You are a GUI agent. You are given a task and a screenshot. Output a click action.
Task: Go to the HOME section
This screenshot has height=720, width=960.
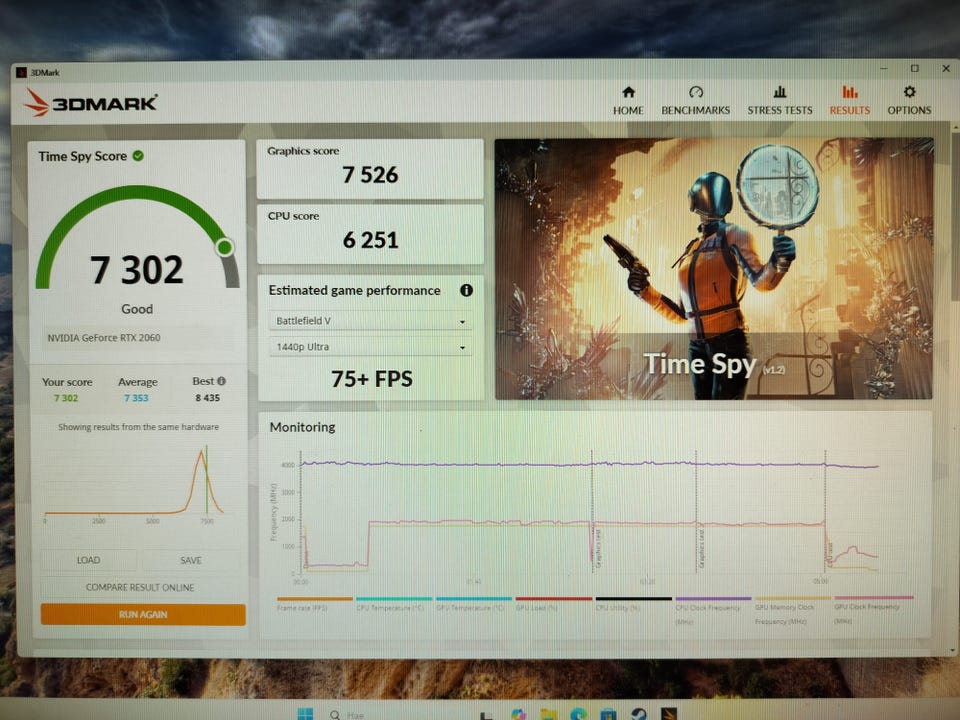pyautogui.click(x=628, y=101)
